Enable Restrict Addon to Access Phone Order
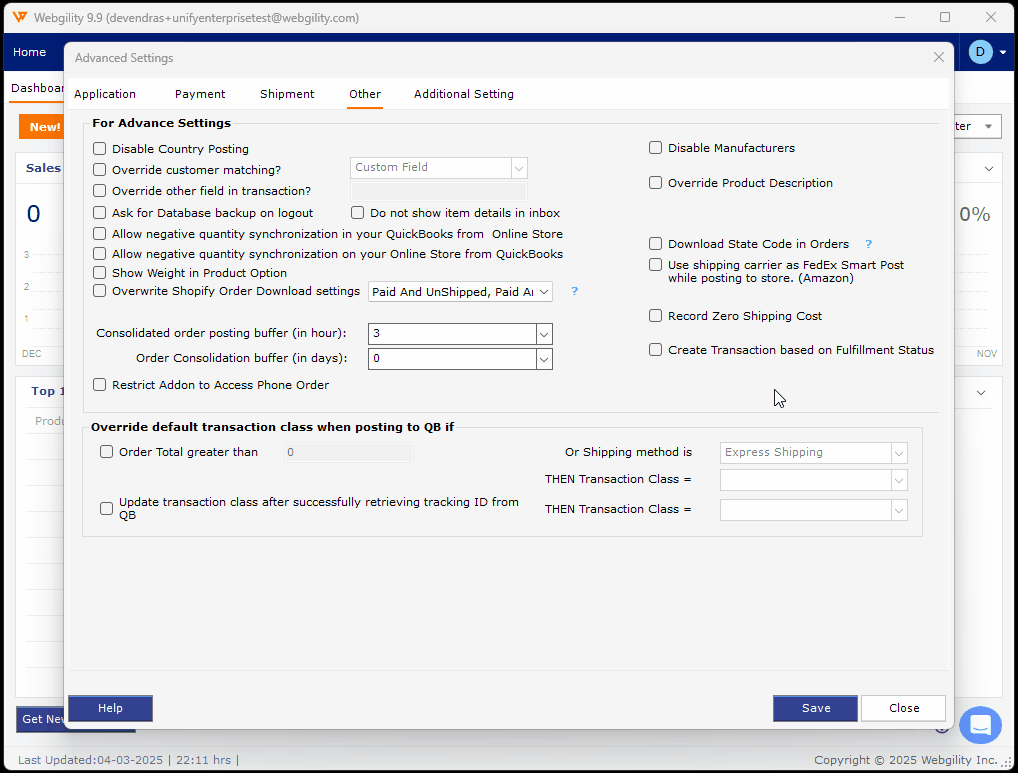 click(100, 385)
